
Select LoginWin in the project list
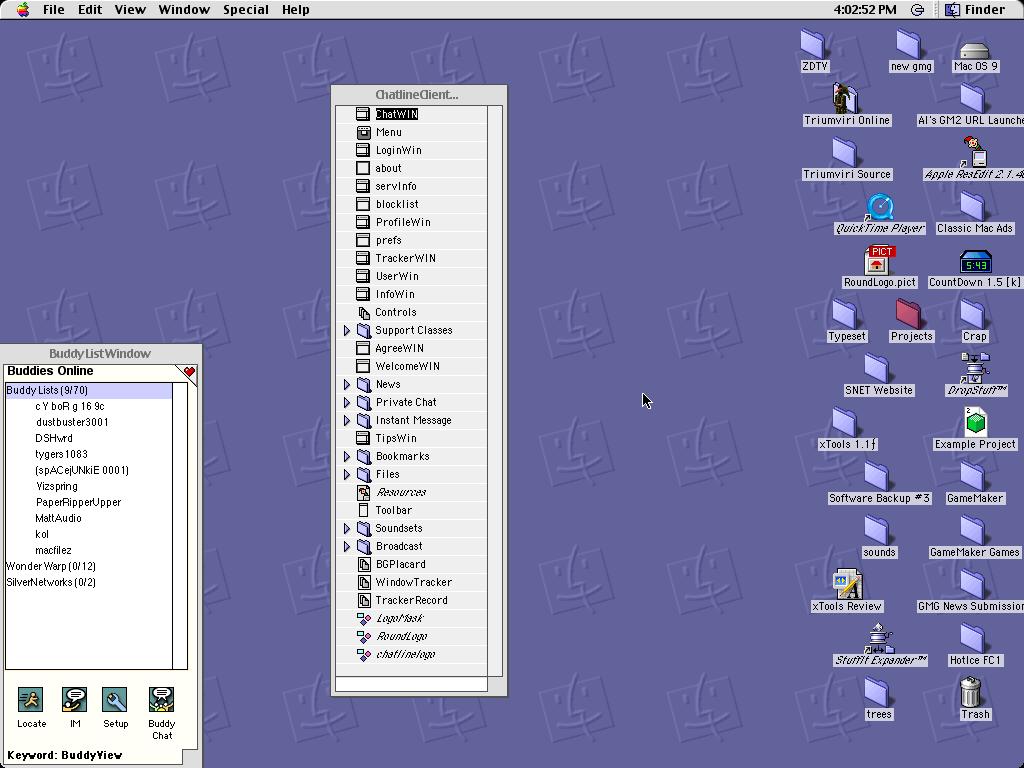pos(398,150)
